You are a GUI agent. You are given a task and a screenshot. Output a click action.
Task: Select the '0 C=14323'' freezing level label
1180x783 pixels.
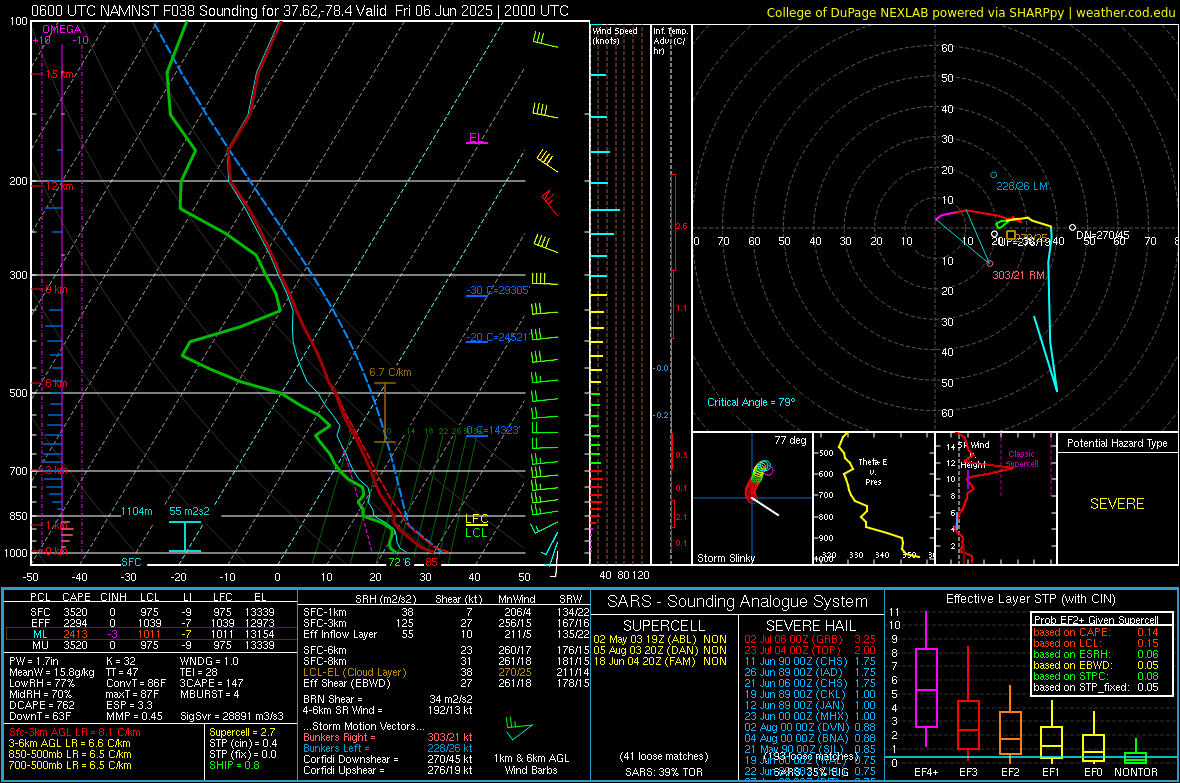coord(493,430)
